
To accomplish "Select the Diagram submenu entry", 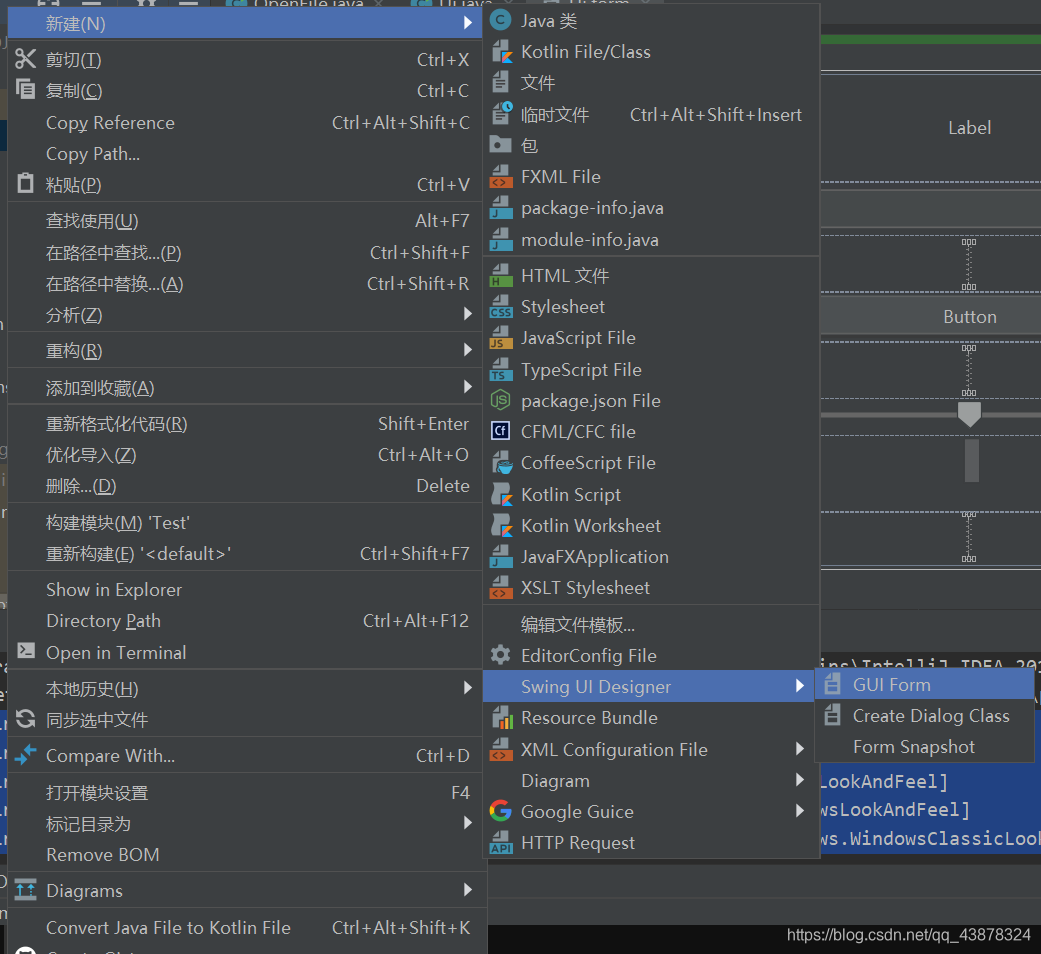I will coord(651,780).
